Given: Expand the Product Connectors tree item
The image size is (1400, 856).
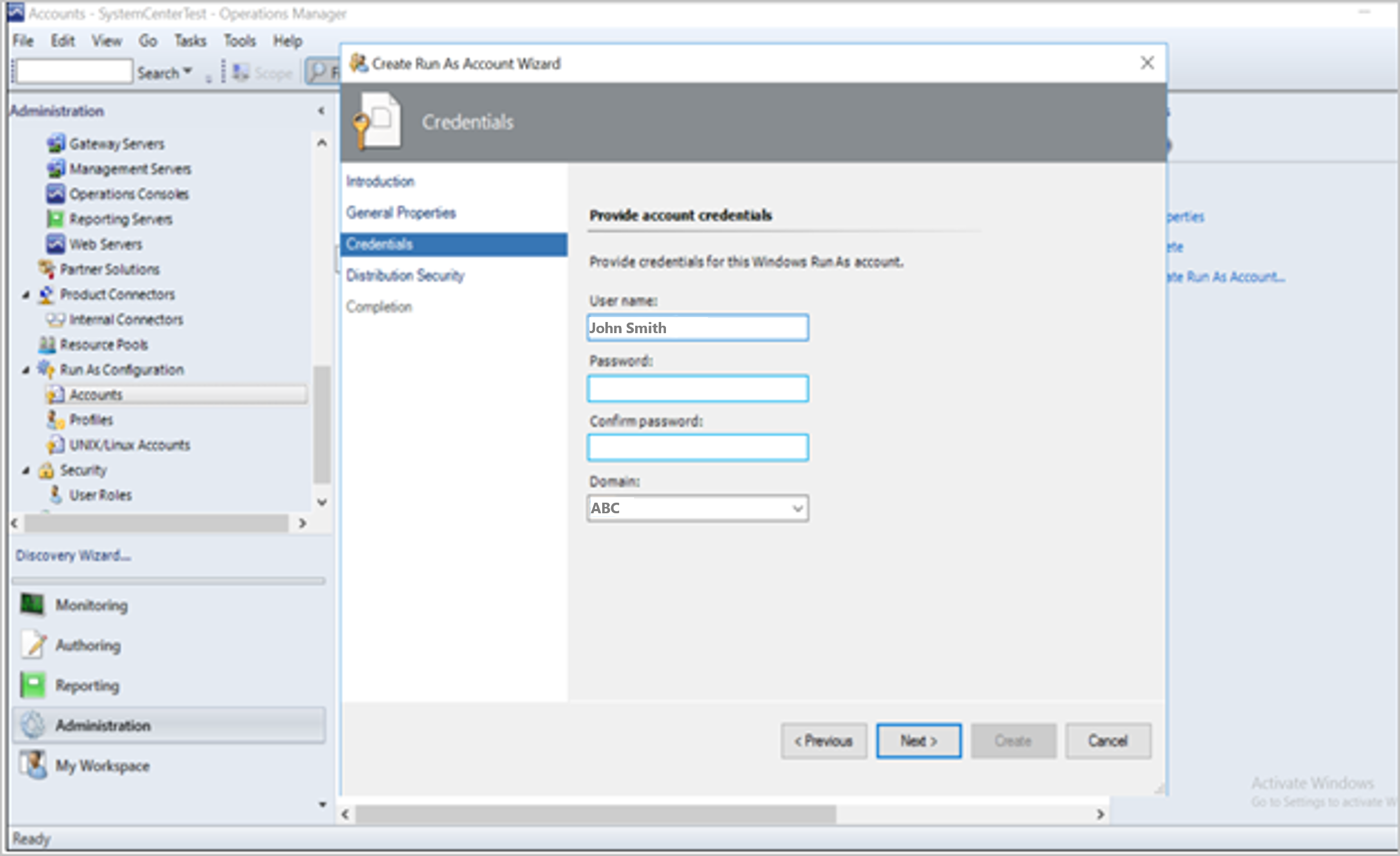Looking at the screenshot, I should 22,294.
